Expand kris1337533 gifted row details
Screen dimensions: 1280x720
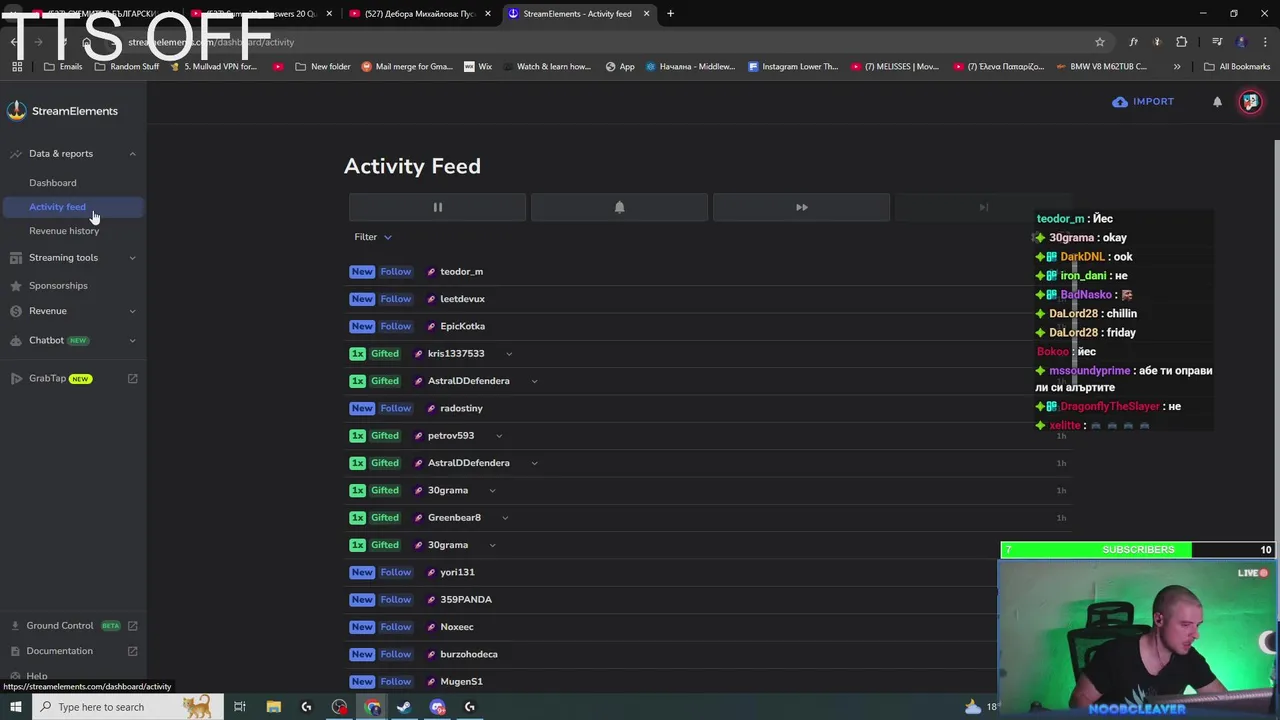click(509, 354)
